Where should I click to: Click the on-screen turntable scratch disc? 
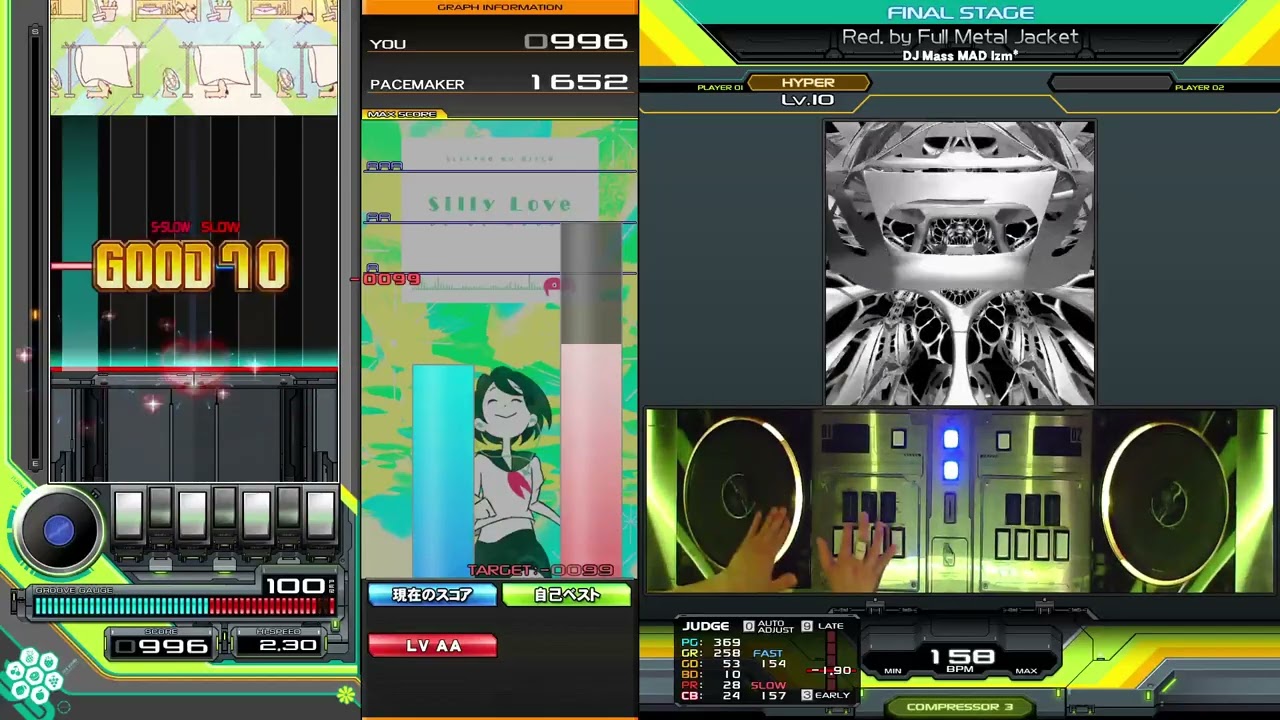tap(59, 531)
